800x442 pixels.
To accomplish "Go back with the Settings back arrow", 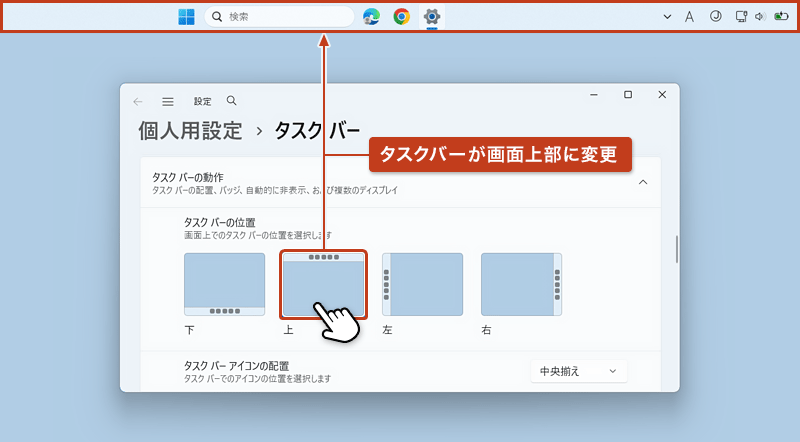I will pos(138,102).
